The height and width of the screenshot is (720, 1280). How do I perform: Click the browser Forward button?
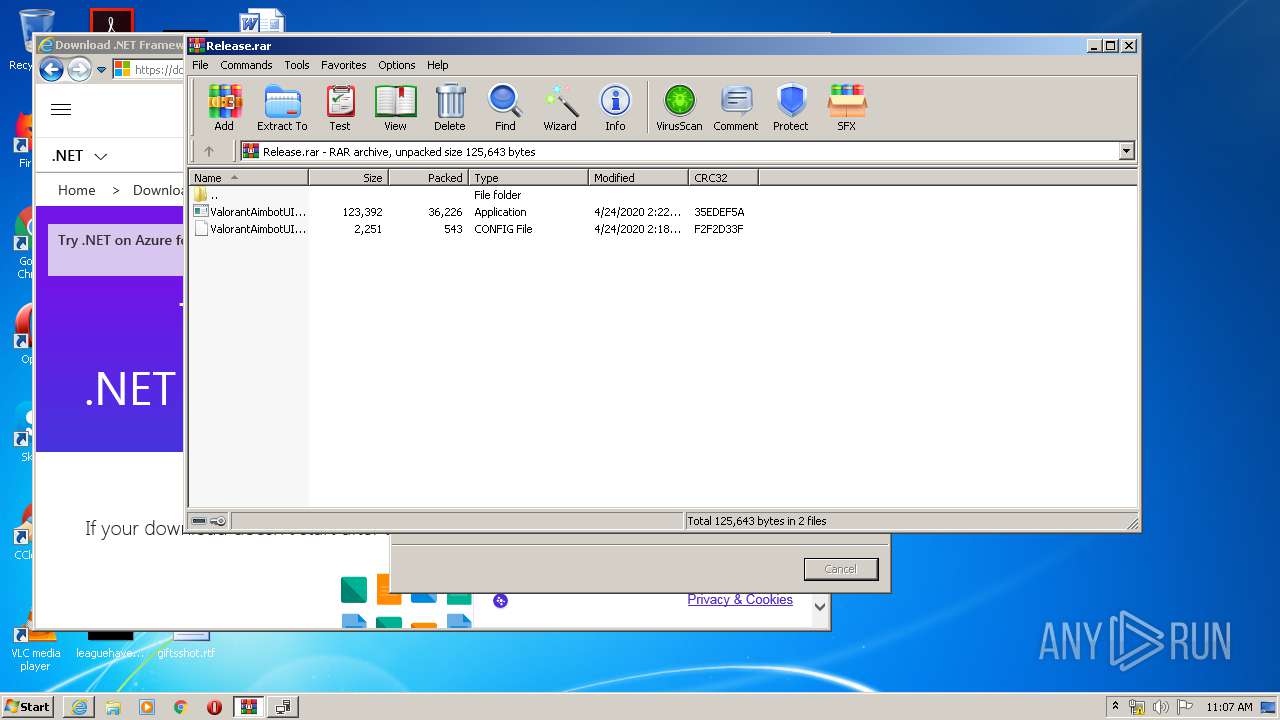tap(79, 69)
